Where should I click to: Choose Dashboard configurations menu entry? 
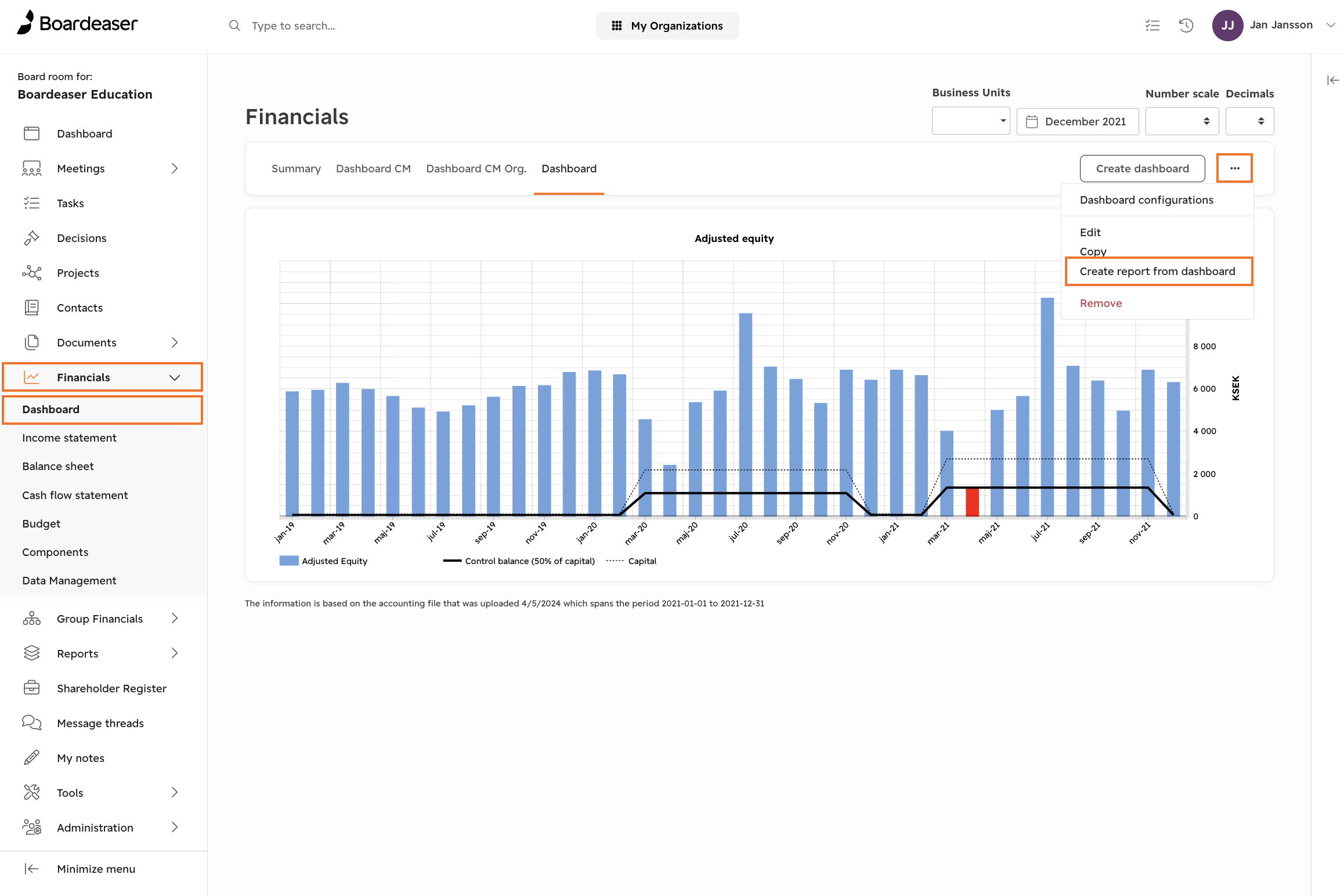(1147, 200)
